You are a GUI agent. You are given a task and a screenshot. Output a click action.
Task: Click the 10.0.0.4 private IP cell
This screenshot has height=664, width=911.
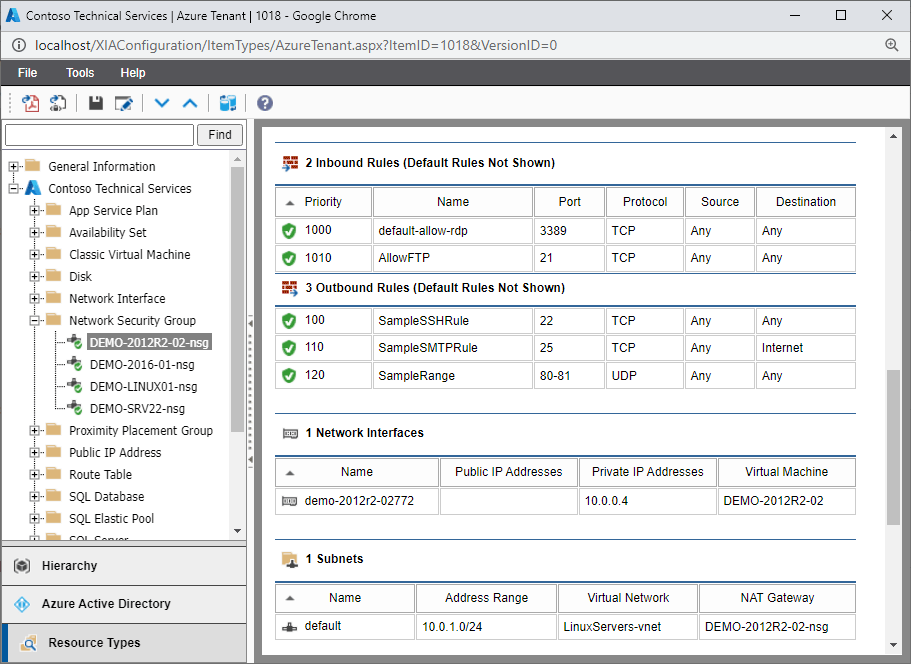(648, 501)
